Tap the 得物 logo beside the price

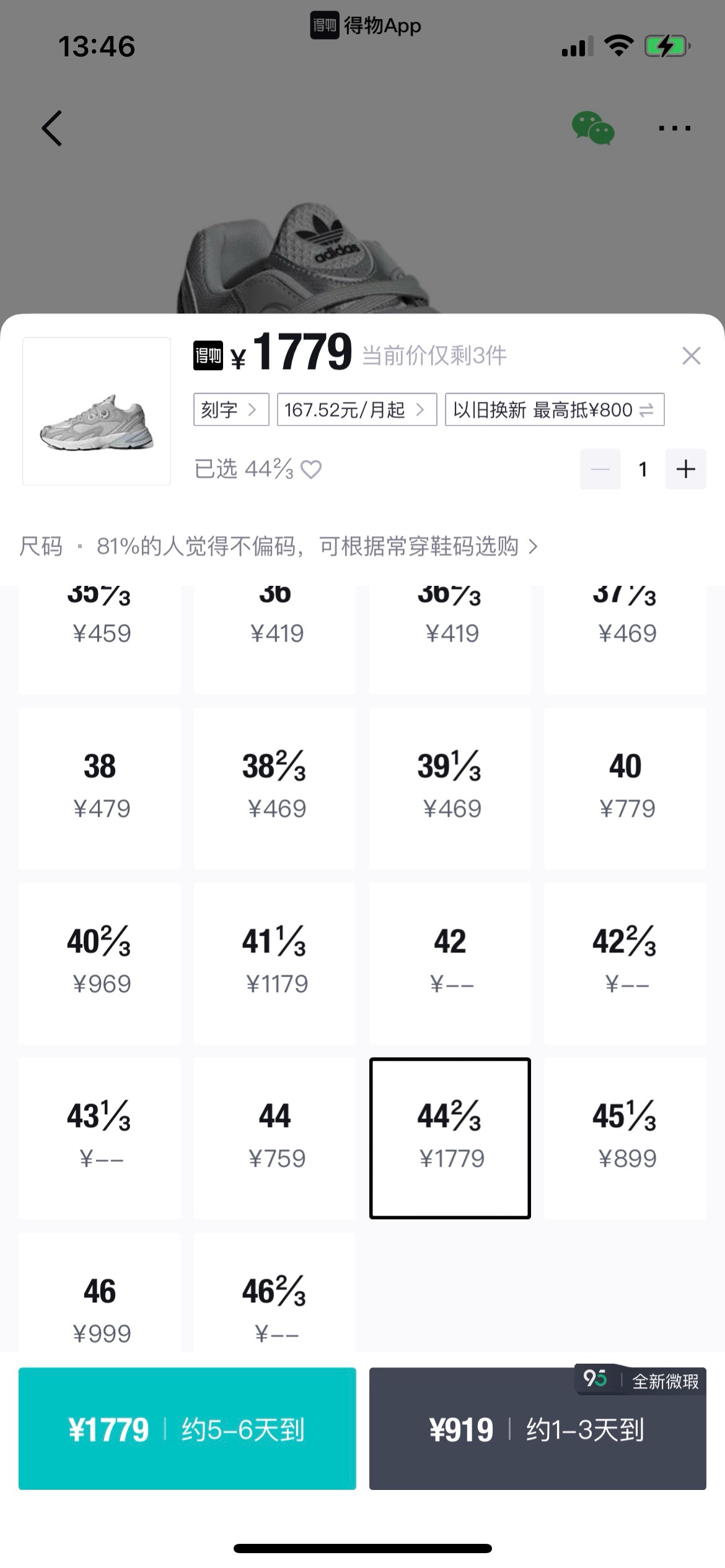(208, 355)
